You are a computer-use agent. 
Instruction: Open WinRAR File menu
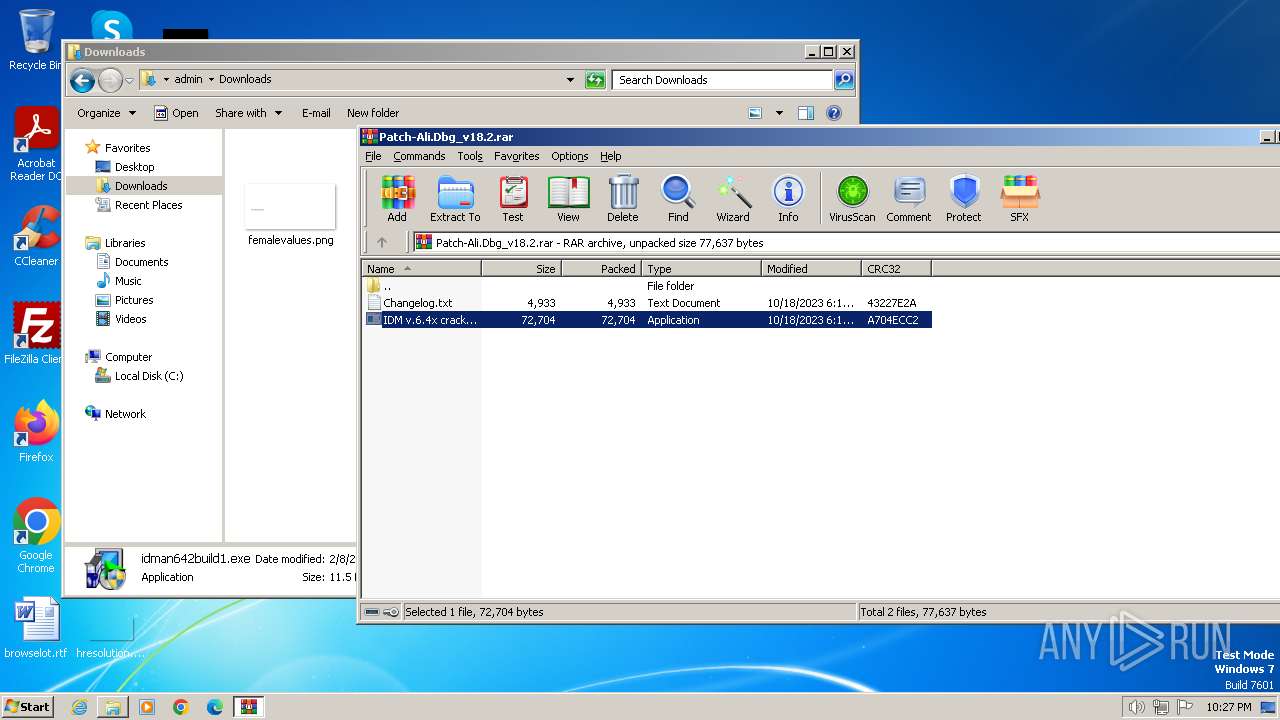click(x=373, y=156)
